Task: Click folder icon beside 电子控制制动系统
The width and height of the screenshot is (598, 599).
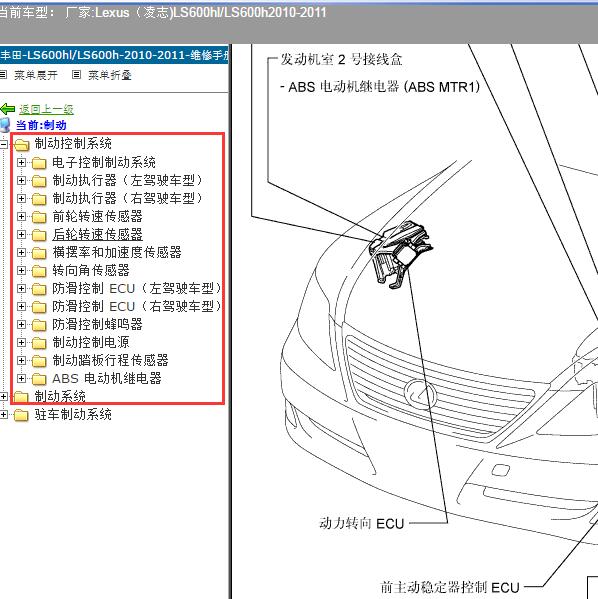Action: pos(39,163)
